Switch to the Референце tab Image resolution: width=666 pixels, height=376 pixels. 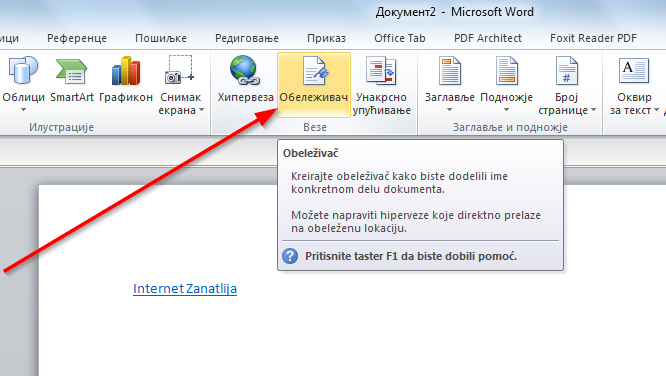click(x=77, y=38)
